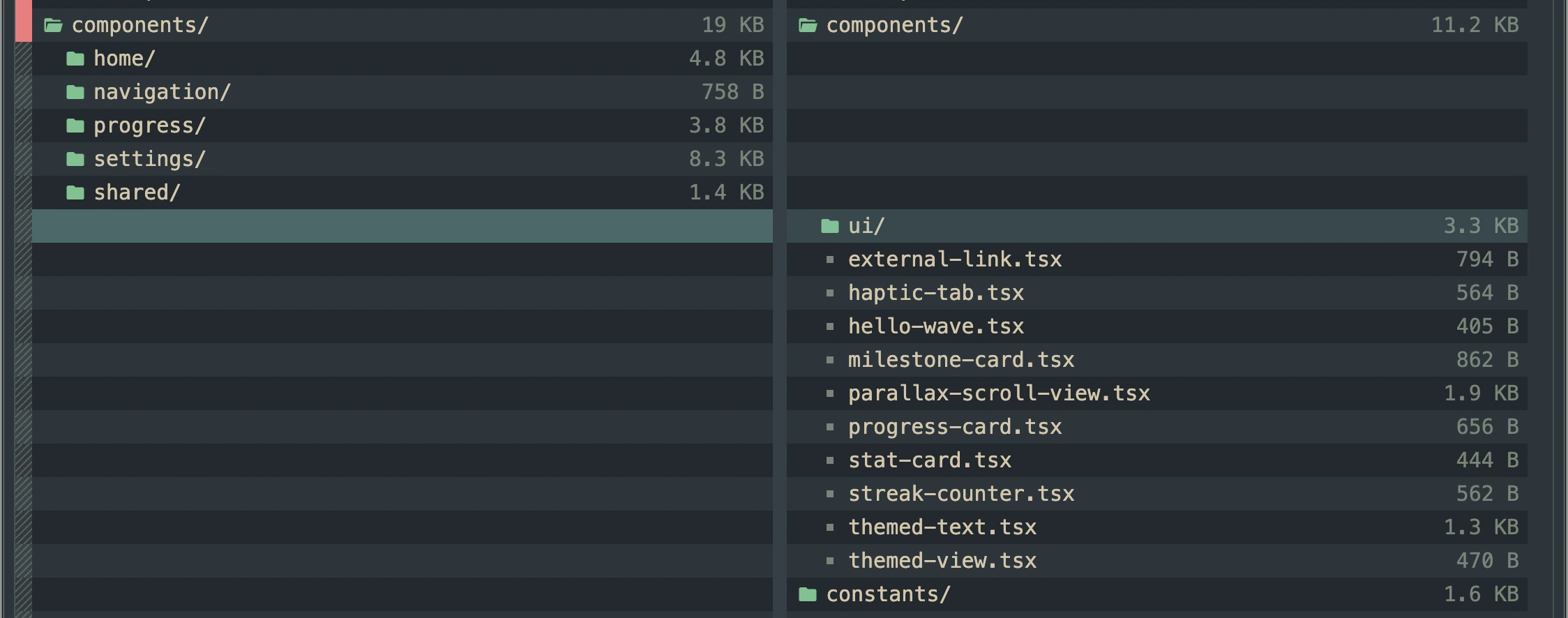Screen dimensions: 1568x618
Task: Select the left components/ folder name
Action: coord(140,25)
